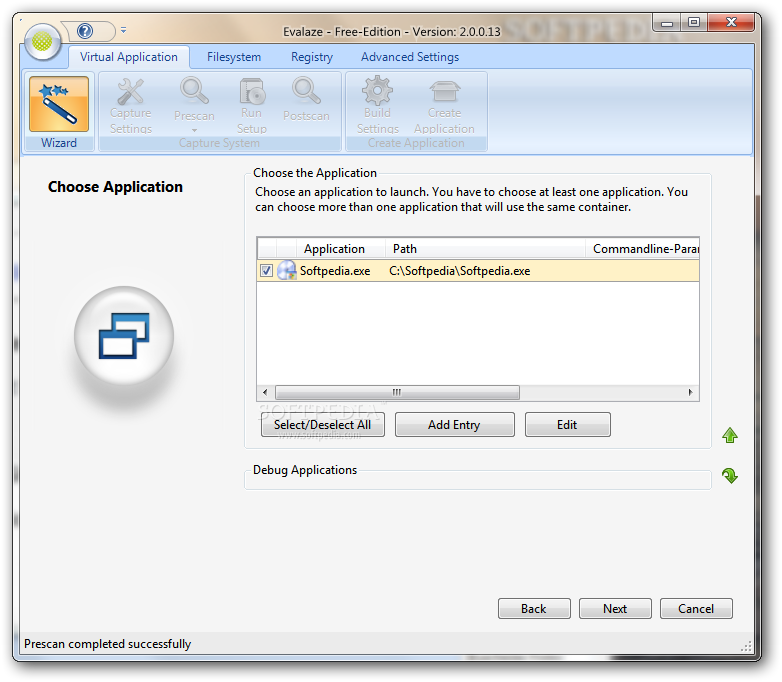Open the round application menu orb

[42, 41]
